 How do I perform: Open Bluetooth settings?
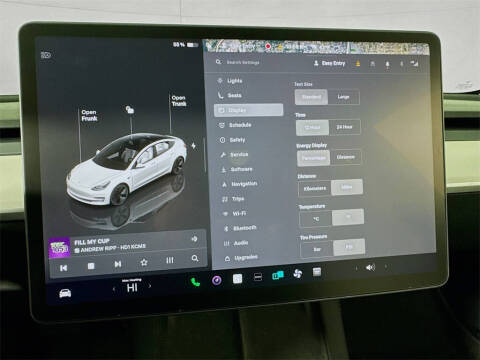pos(240,228)
